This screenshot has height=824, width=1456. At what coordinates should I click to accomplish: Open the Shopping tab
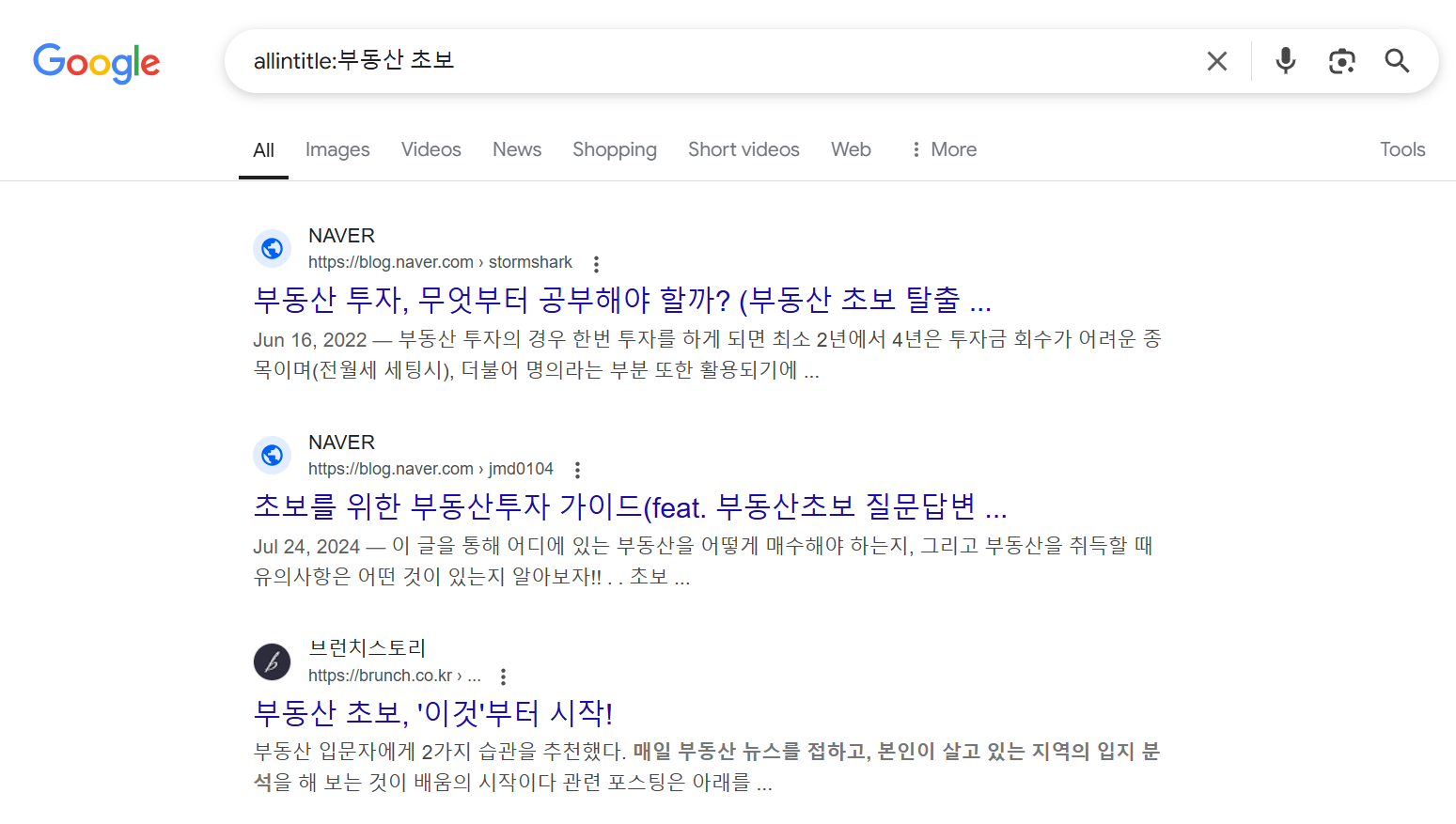tap(615, 150)
